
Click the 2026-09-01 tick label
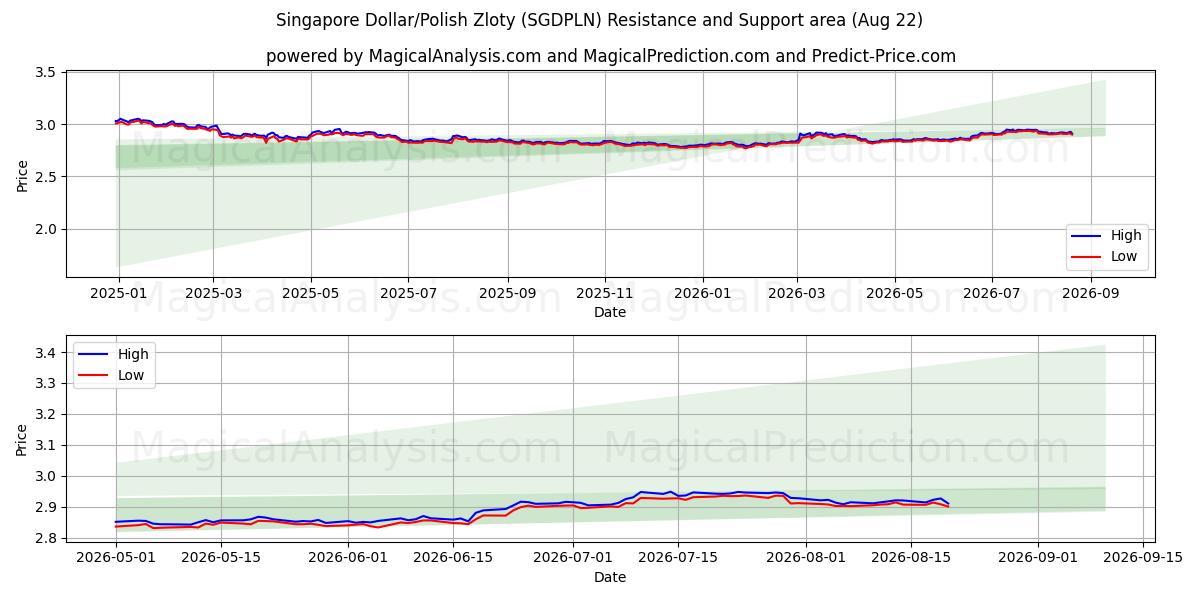pos(1038,558)
